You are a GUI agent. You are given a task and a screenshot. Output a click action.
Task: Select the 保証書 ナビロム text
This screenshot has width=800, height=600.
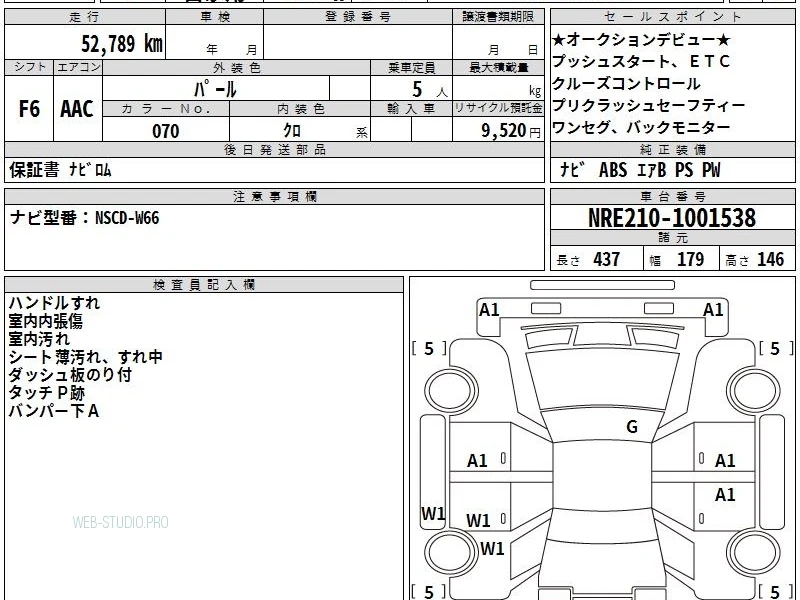(60, 170)
